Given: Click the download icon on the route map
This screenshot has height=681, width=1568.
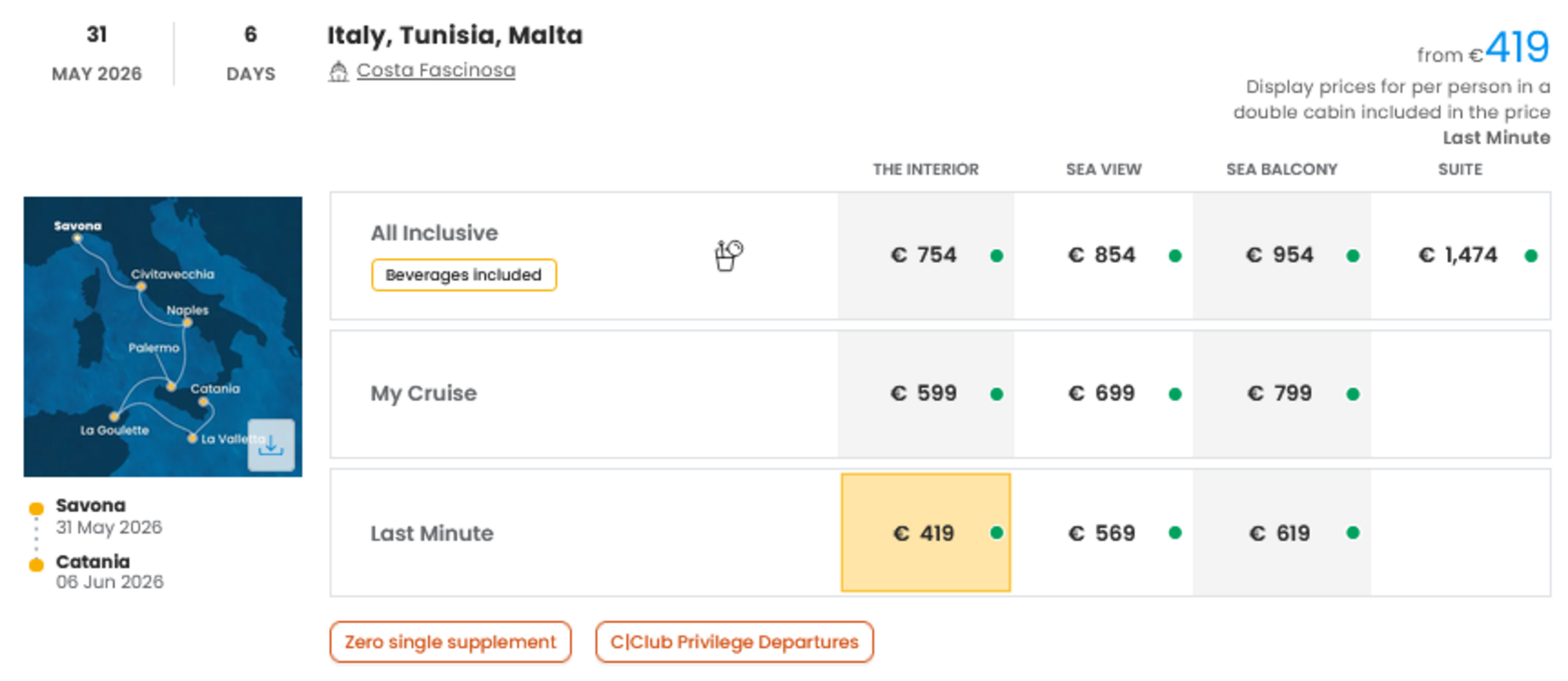Looking at the screenshot, I should click(x=272, y=445).
